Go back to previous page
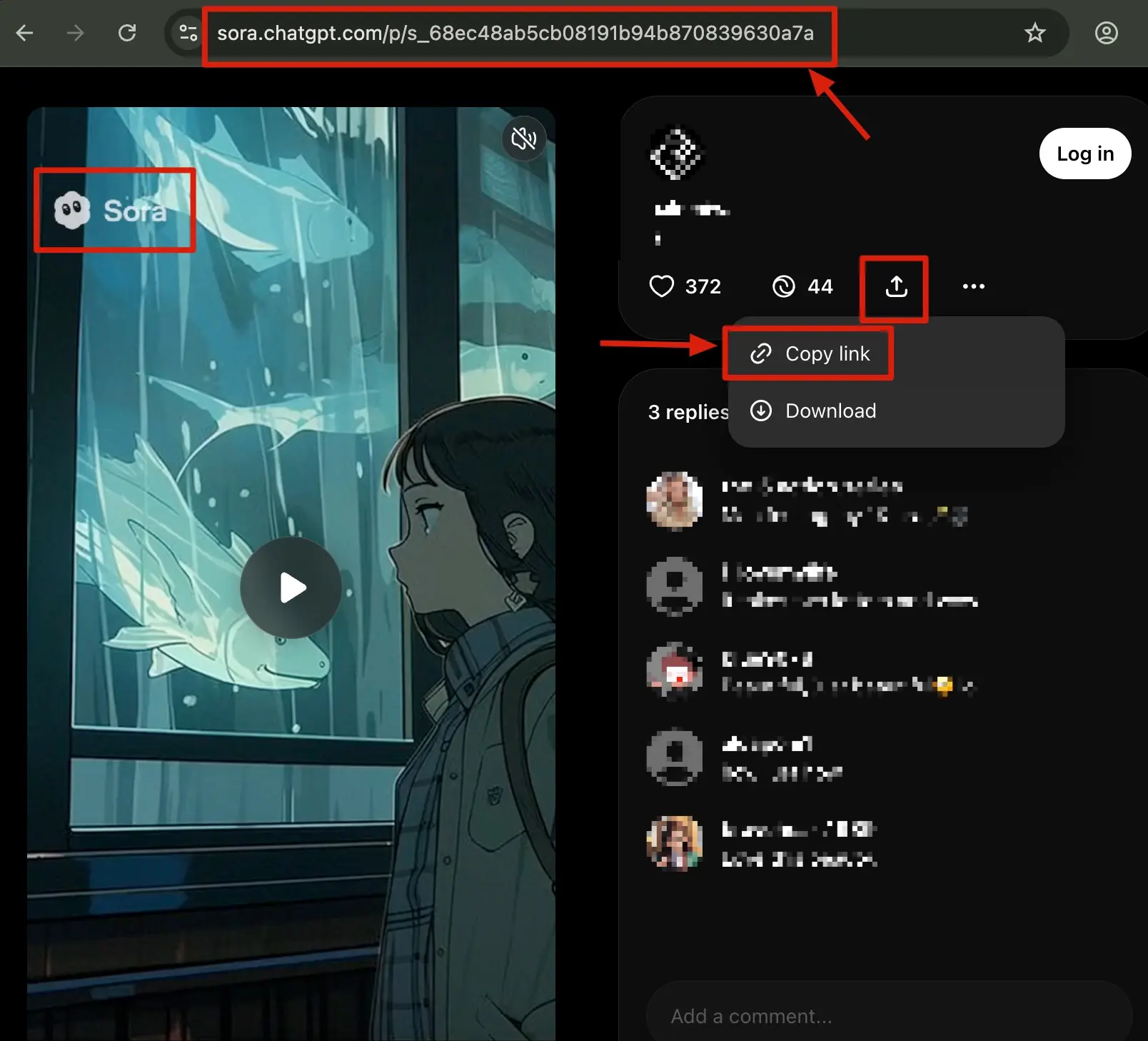The image size is (1148, 1041). [x=25, y=33]
